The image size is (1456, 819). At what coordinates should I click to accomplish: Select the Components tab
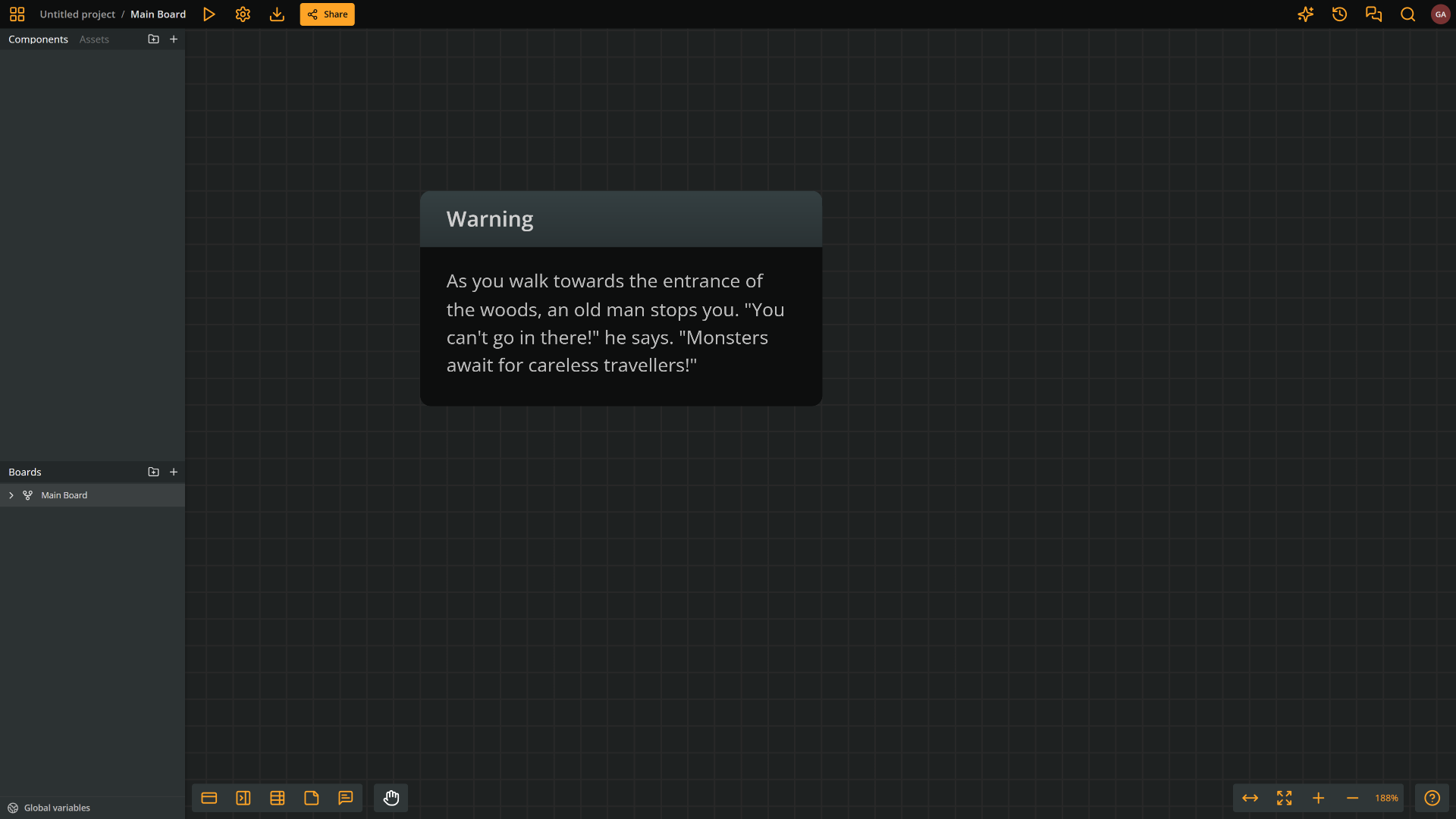click(38, 39)
